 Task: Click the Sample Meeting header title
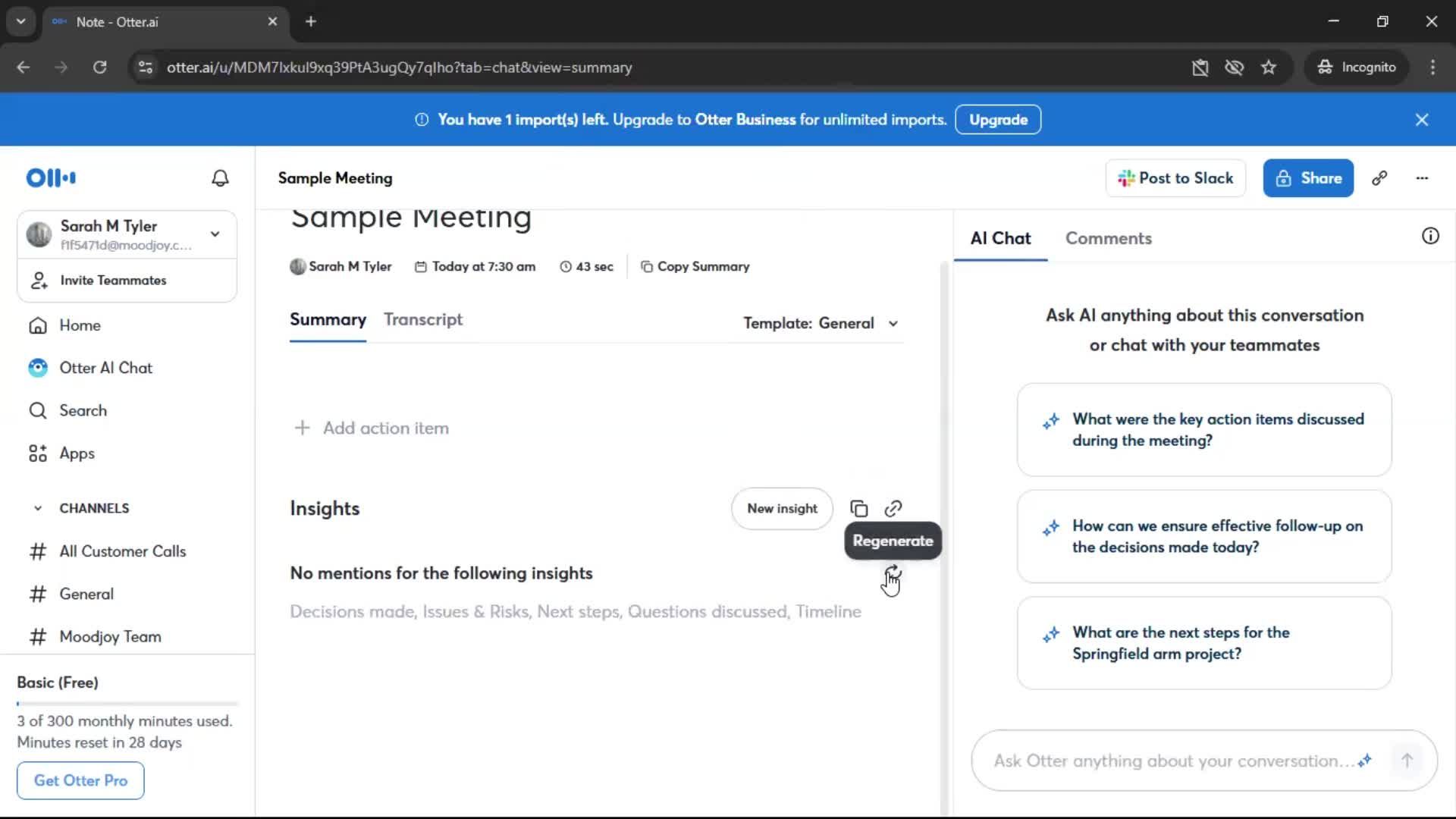coord(335,178)
